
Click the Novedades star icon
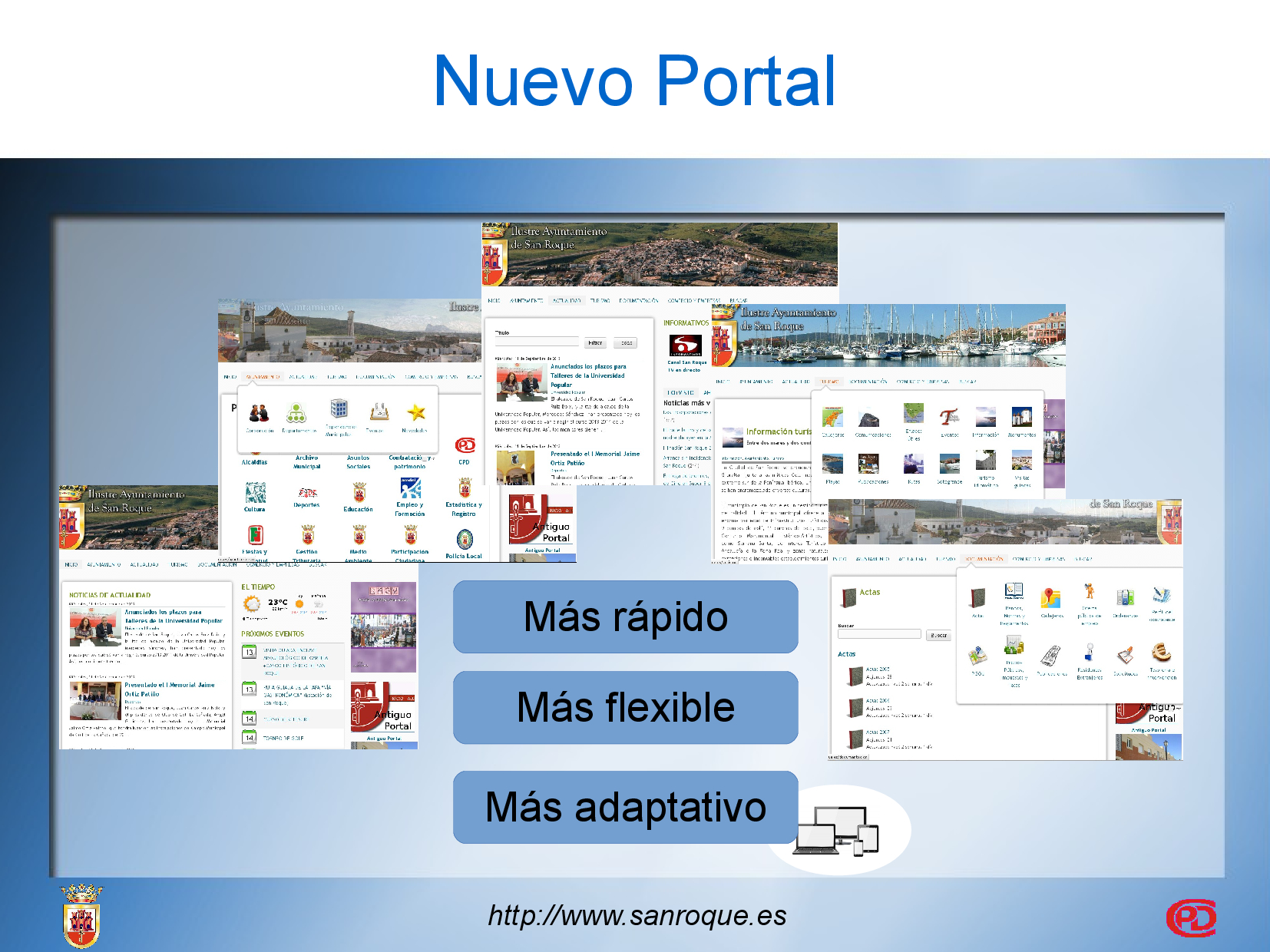point(416,412)
